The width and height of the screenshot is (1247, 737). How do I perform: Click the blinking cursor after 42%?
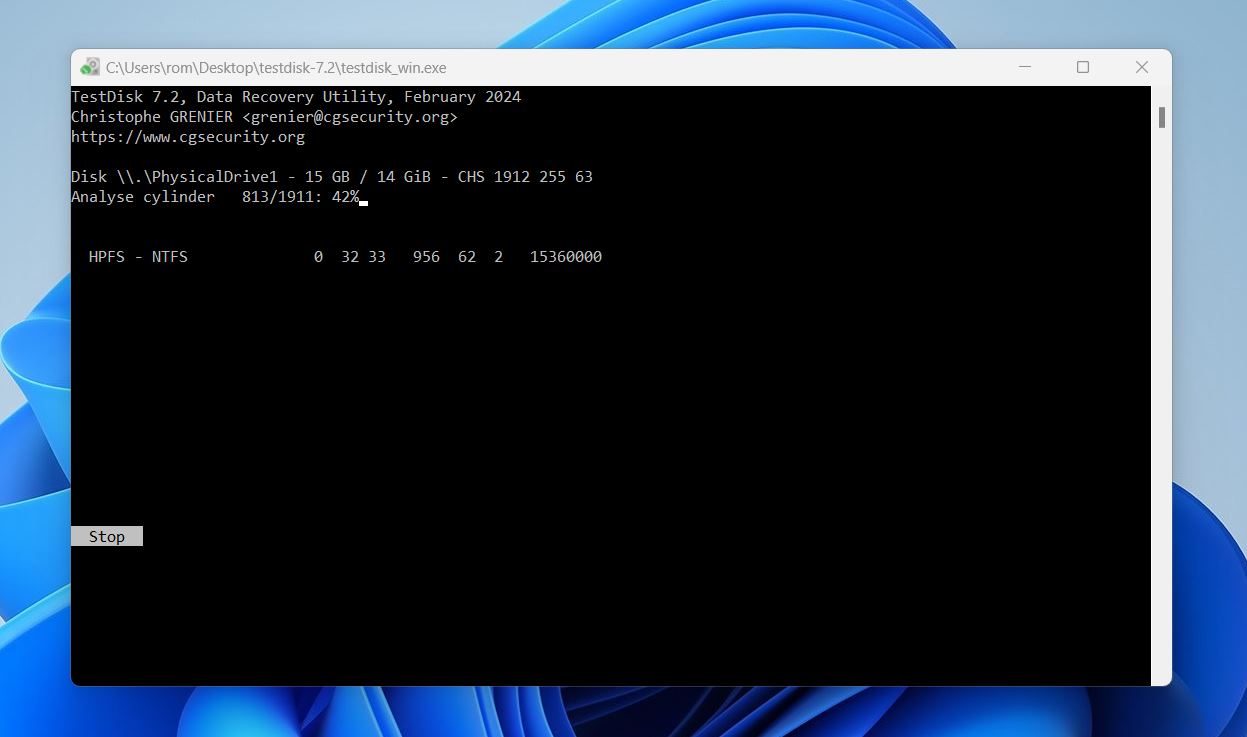coord(364,200)
